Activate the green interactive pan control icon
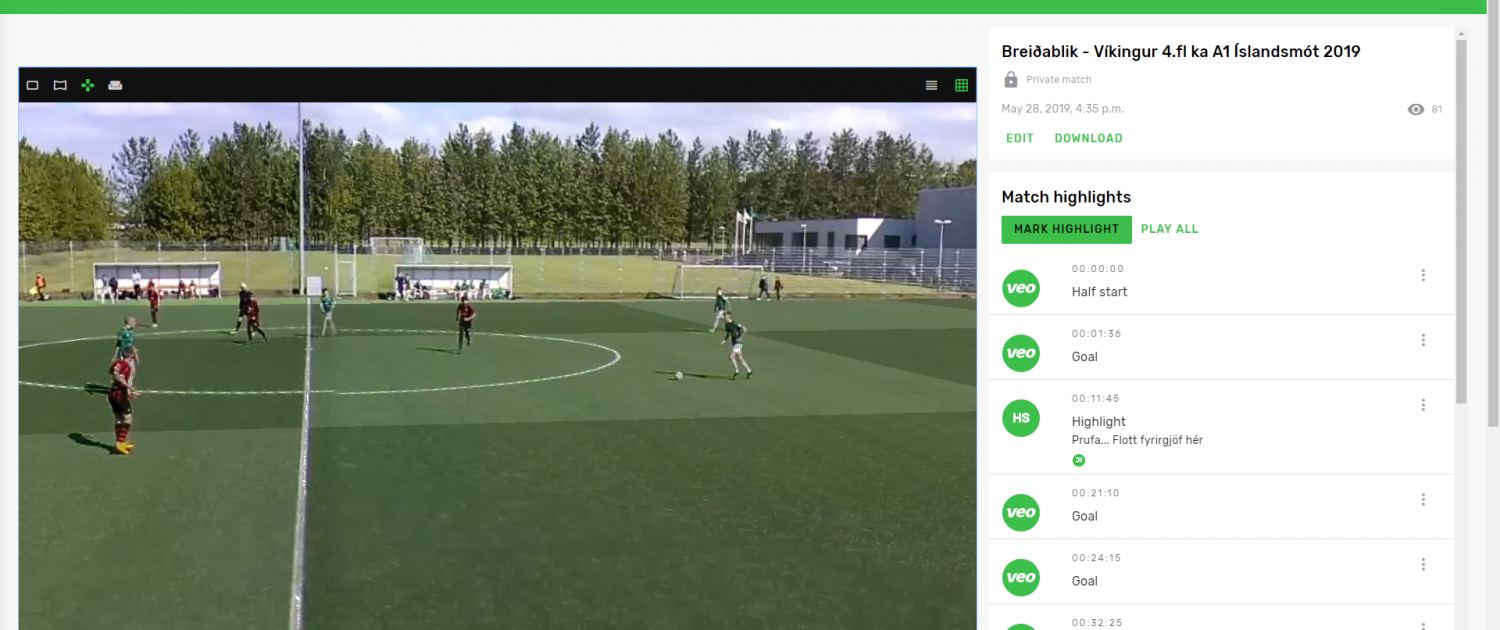The height and width of the screenshot is (630, 1500). (x=88, y=85)
